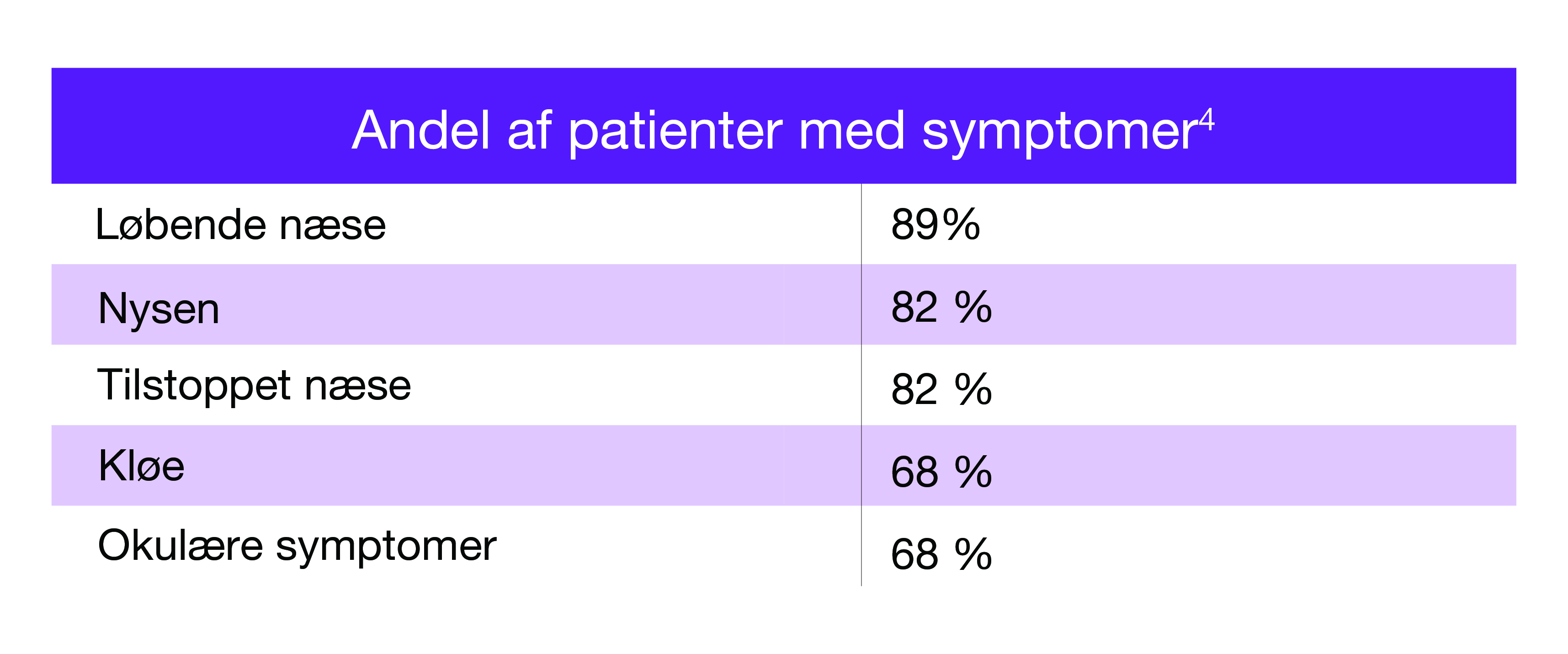Click the footnote superscript 4 in the header
1568x654 pixels.
[1207, 121]
